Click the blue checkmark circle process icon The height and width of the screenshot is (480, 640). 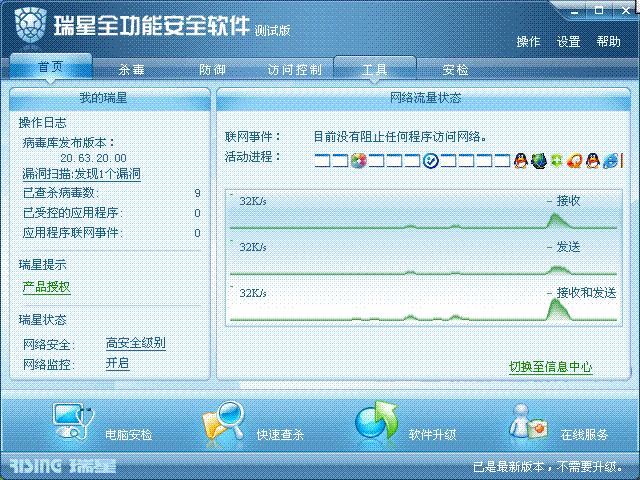tap(430, 161)
